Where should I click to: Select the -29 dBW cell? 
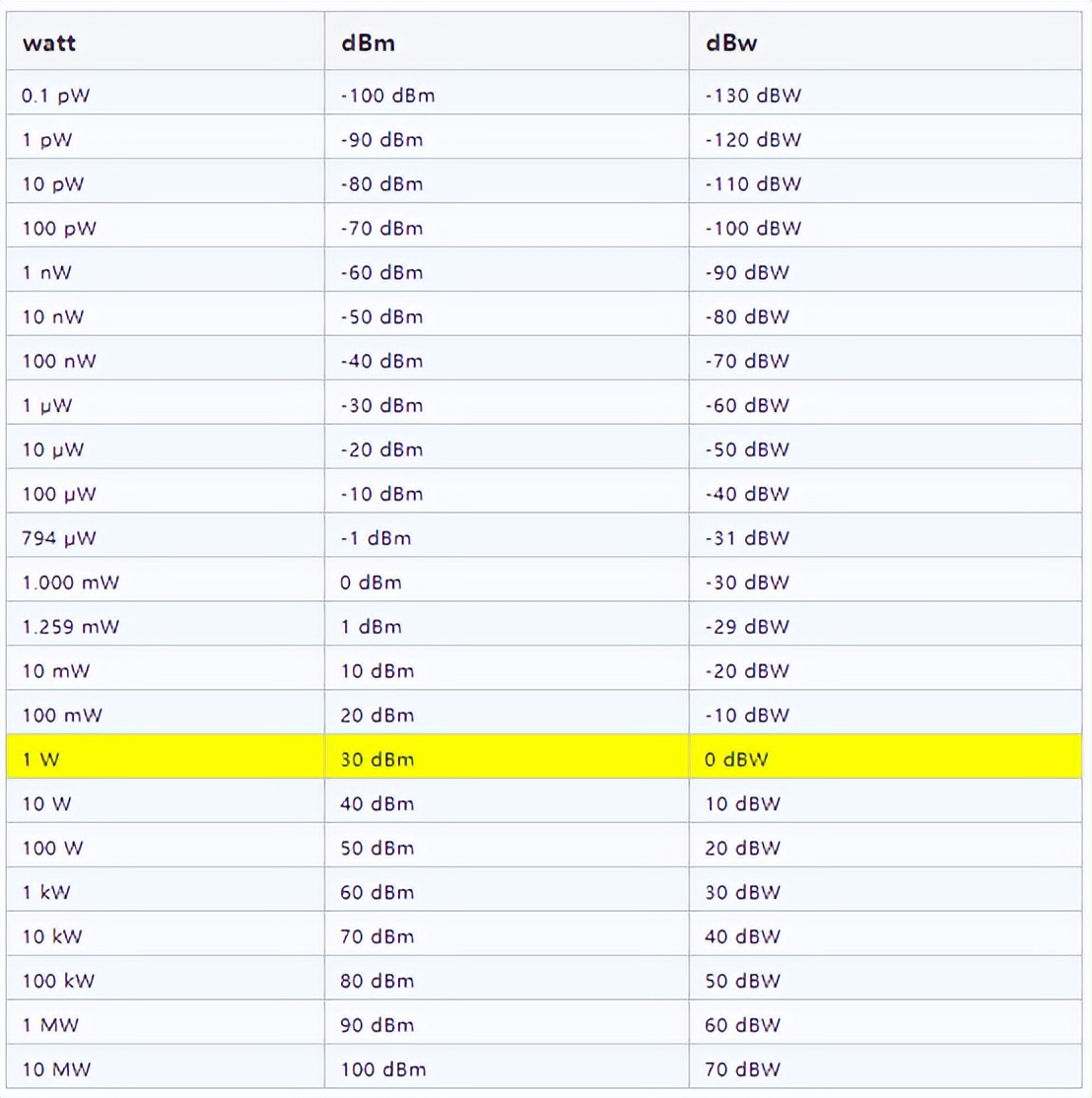coord(747,627)
